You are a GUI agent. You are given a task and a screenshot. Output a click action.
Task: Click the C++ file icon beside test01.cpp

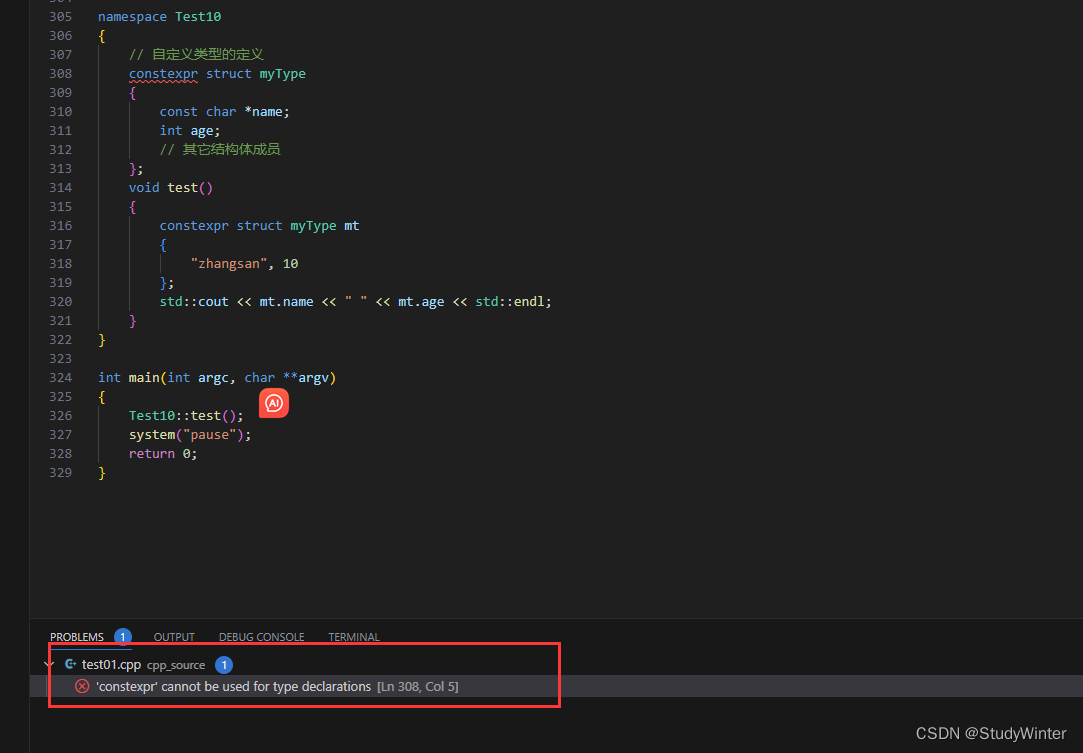pyautogui.click(x=70, y=663)
